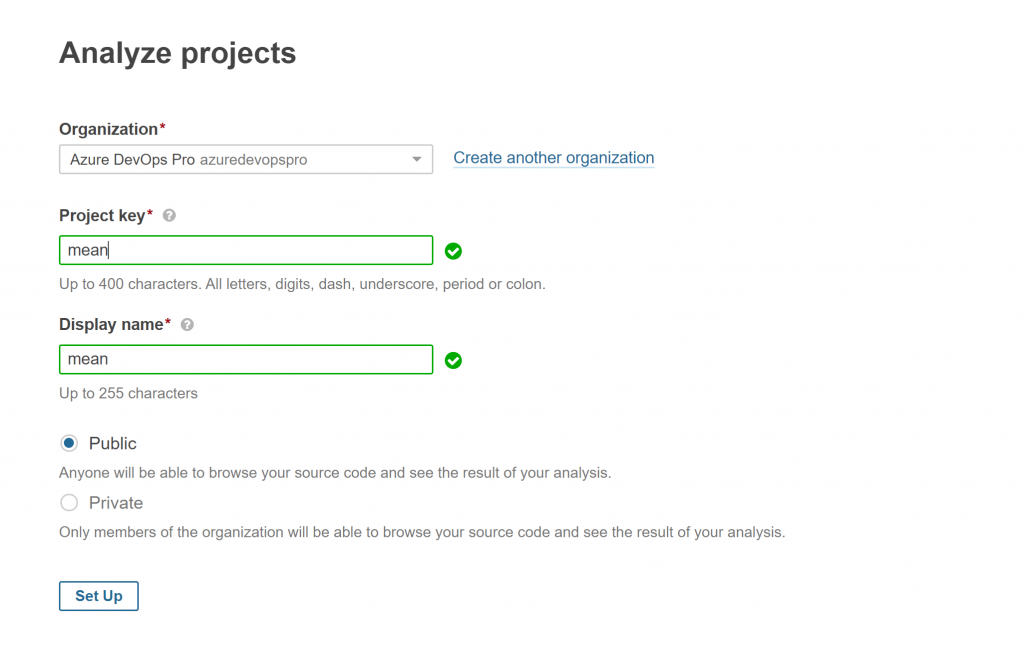Select the Public visibility radio button
This screenshot has width=1024, height=662.
pos(68,442)
